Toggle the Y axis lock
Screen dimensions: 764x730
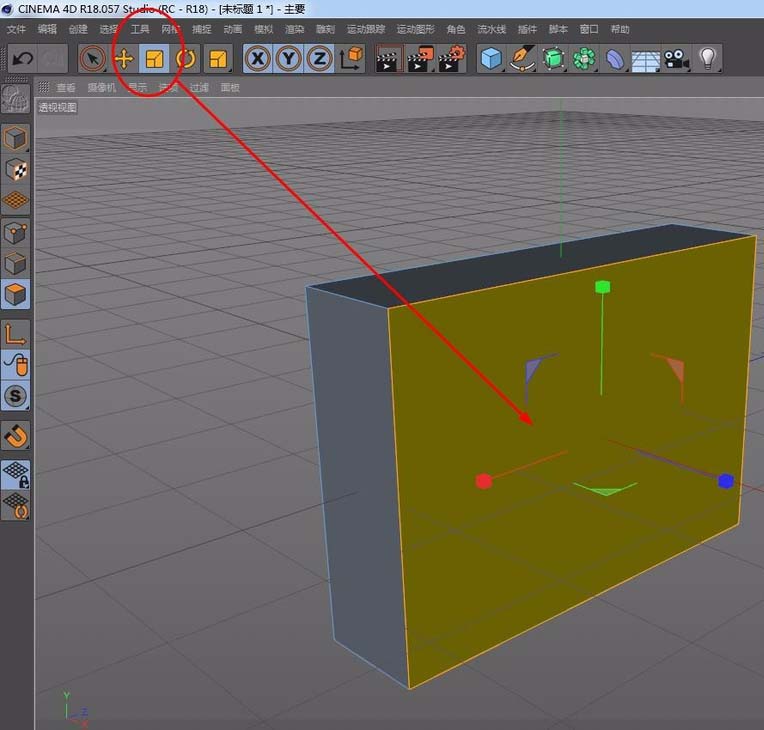point(289,59)
